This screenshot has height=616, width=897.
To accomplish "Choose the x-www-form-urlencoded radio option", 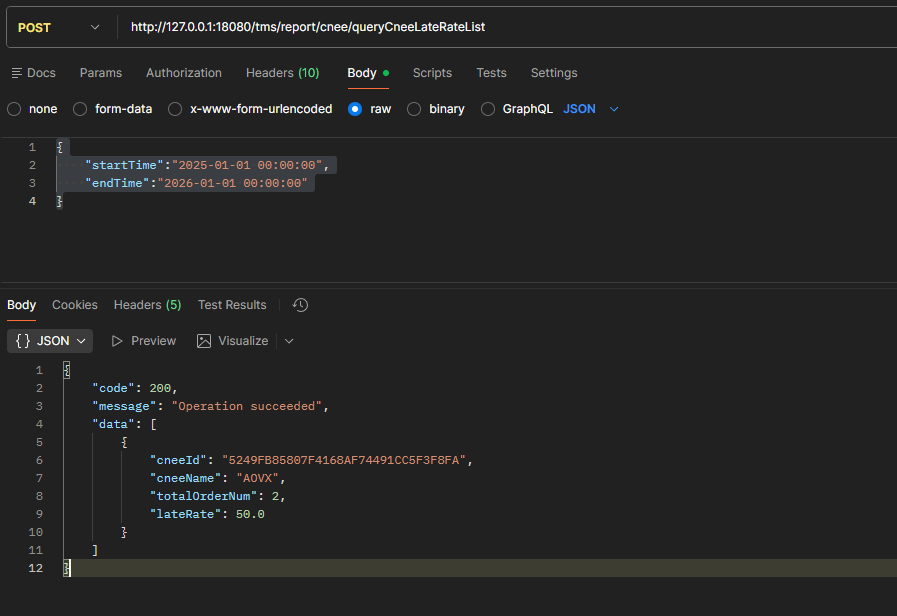I will pos(175,109).
